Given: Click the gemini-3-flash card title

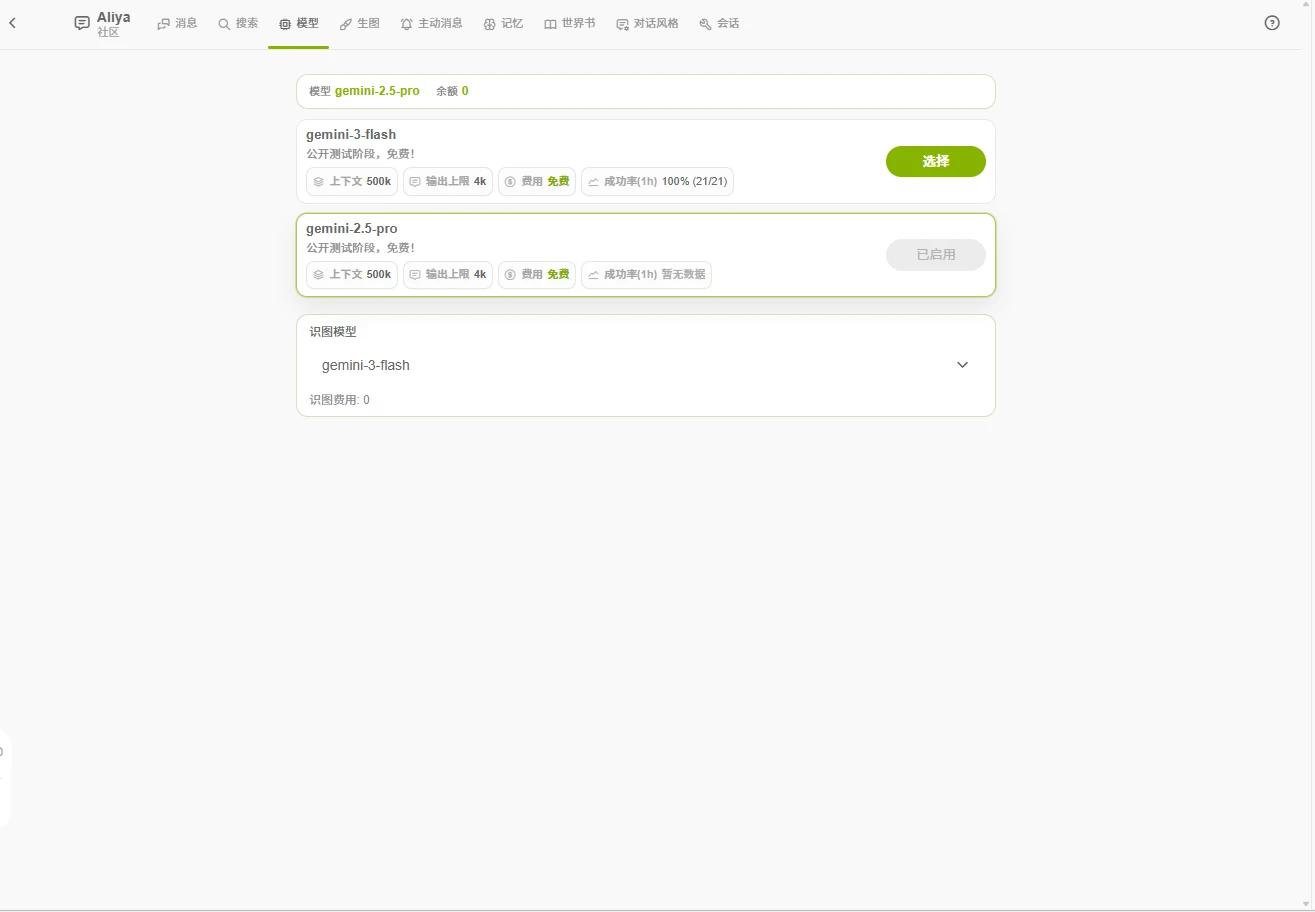Looking at the screenshot, I should pyautogui.click(x=351, y=134).
